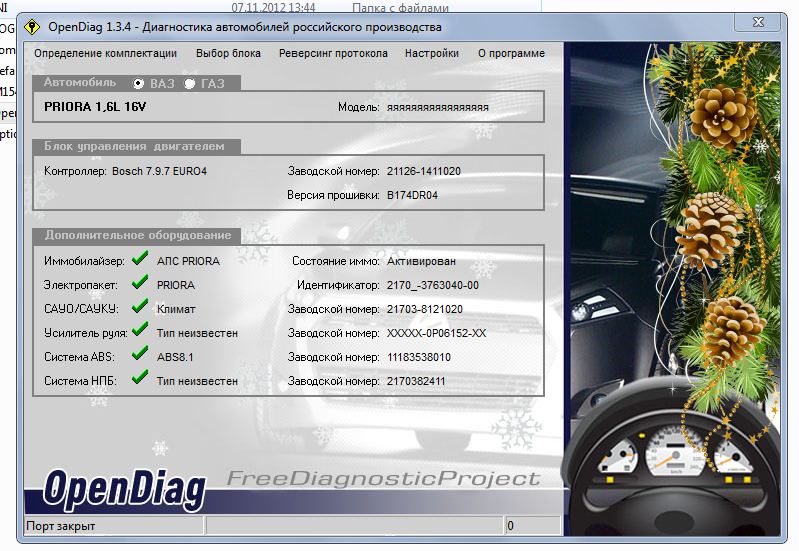
Task: Click serial number XXXXX-0P06152-XX
Action: (436, 333)
